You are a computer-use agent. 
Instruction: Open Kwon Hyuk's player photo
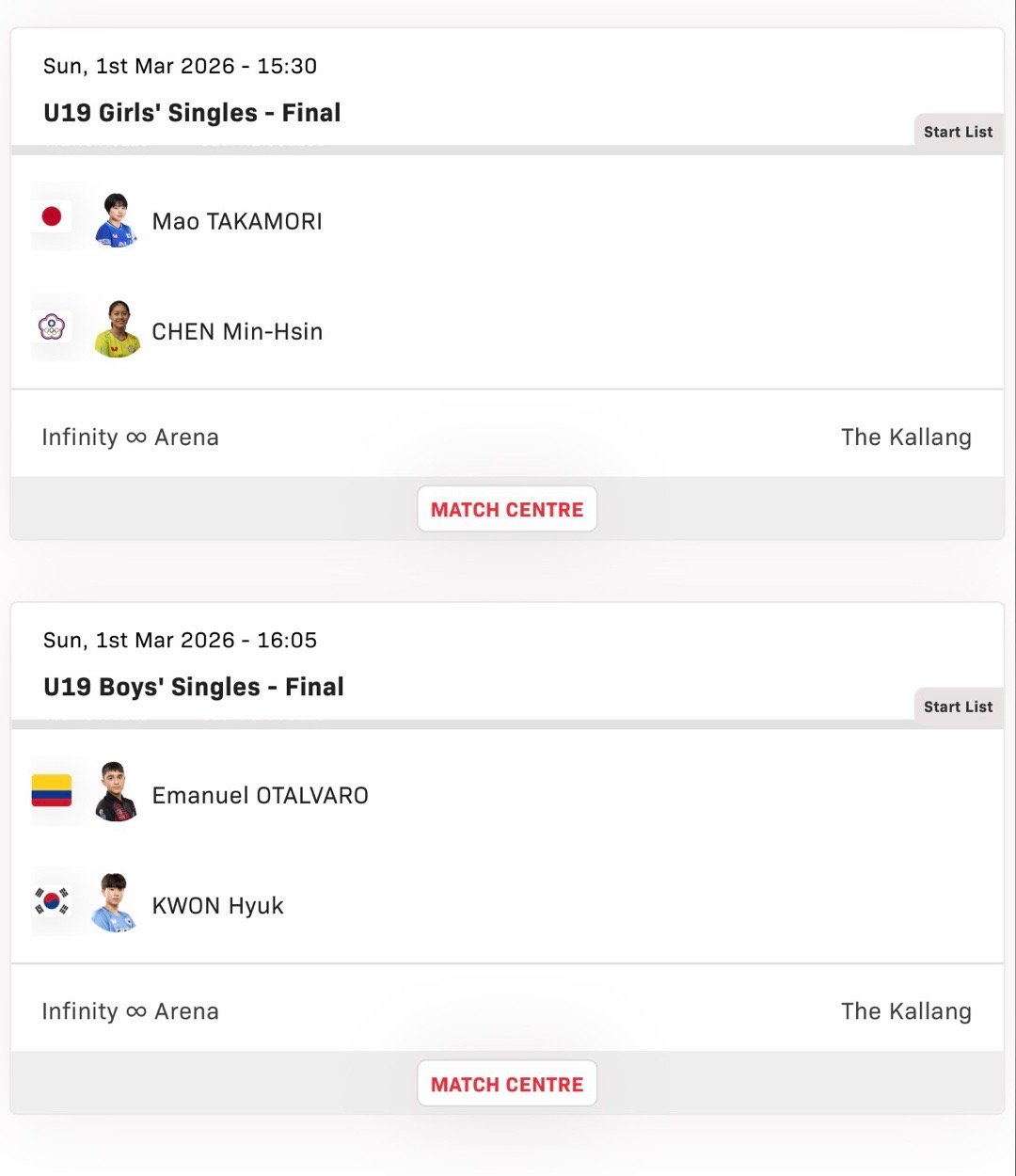115,903
